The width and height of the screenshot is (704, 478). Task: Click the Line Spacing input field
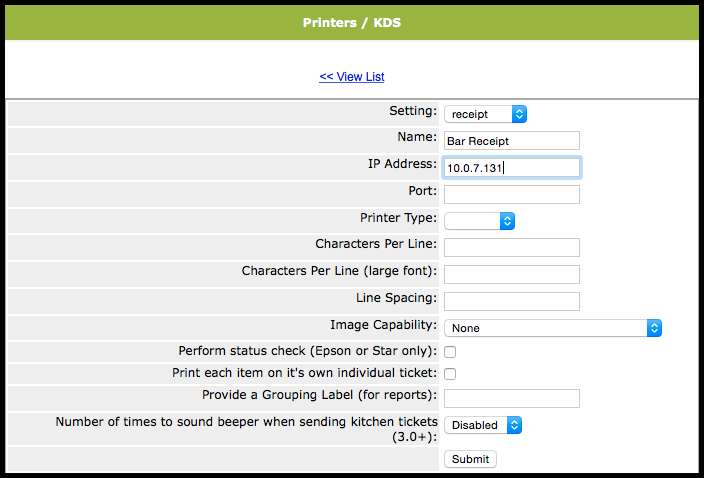click(x=511, y=301)
